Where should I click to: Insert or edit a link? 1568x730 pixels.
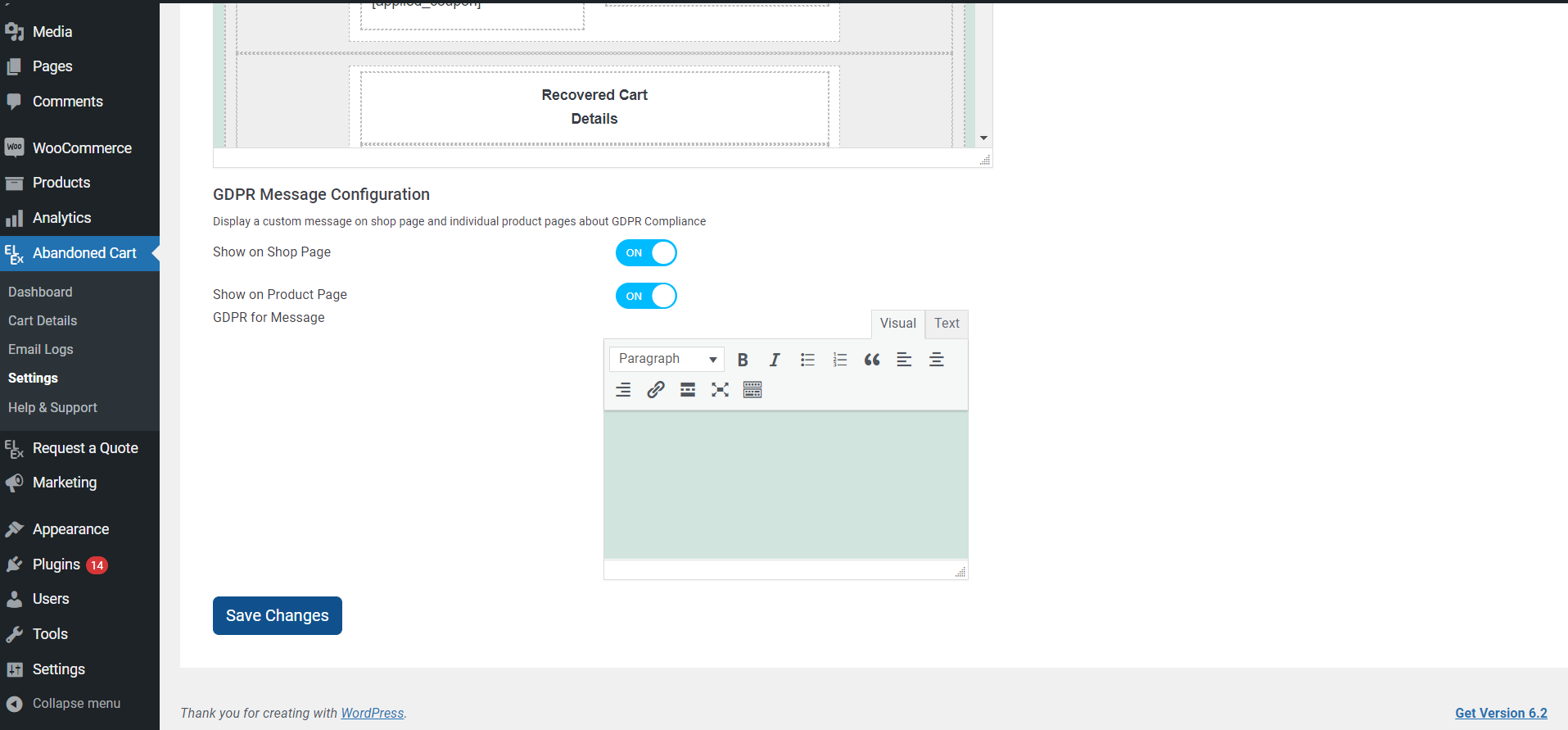coord(656,390)
